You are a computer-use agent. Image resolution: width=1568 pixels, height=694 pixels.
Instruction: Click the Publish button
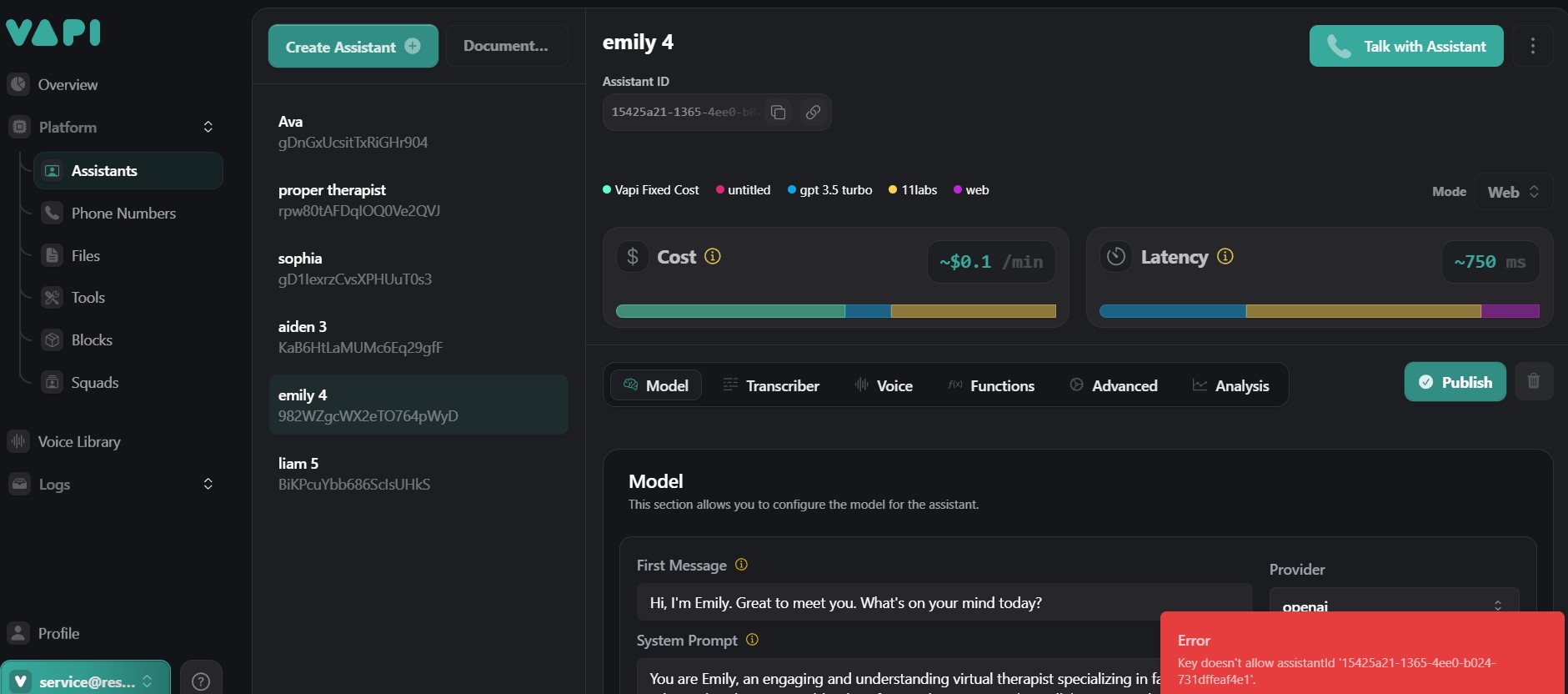(x=1455, y=382)
